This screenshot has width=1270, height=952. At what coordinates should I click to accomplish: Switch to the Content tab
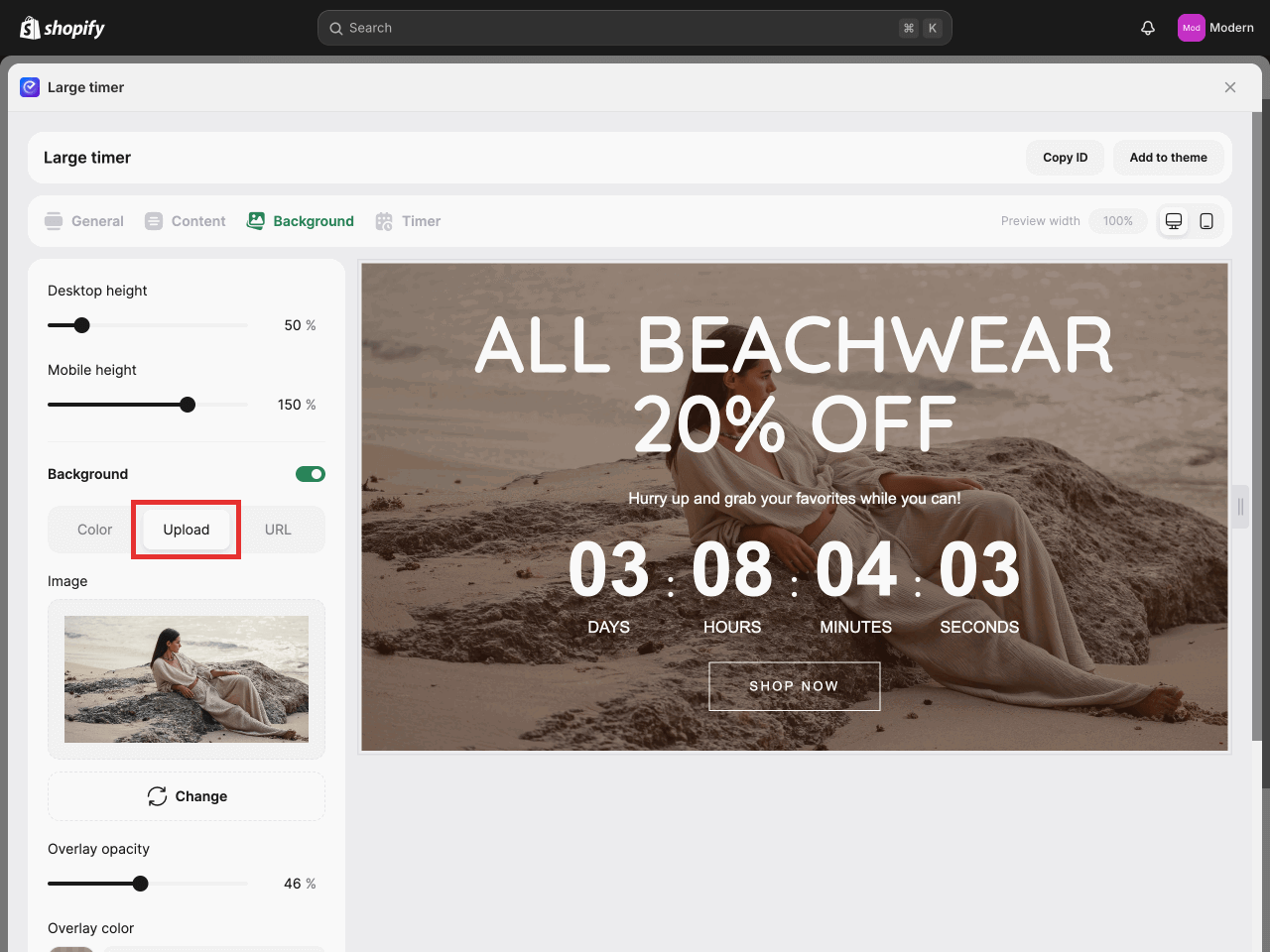[x=186, y=221]
